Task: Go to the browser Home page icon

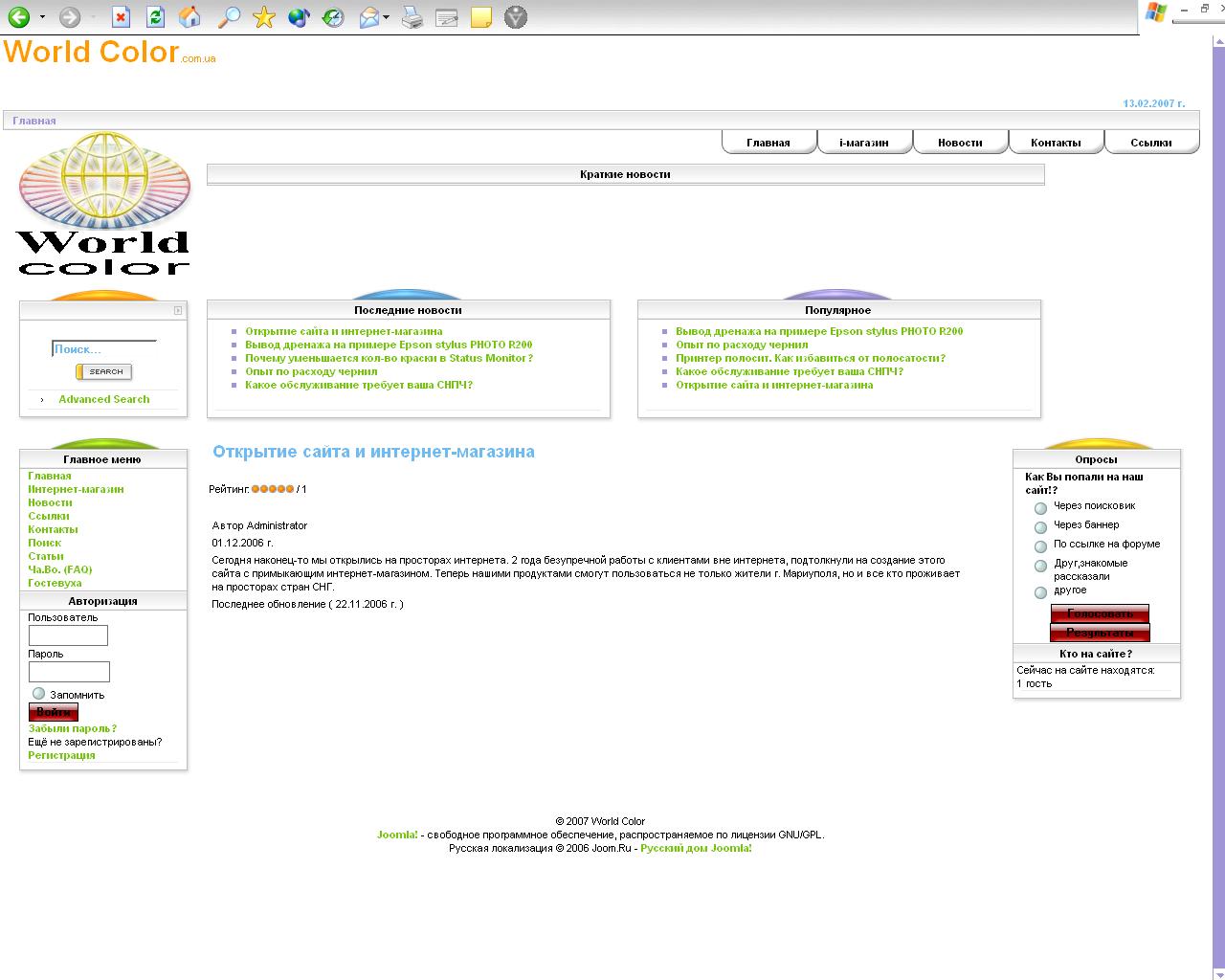Action: pyautogui.click(x=190, y=17)
